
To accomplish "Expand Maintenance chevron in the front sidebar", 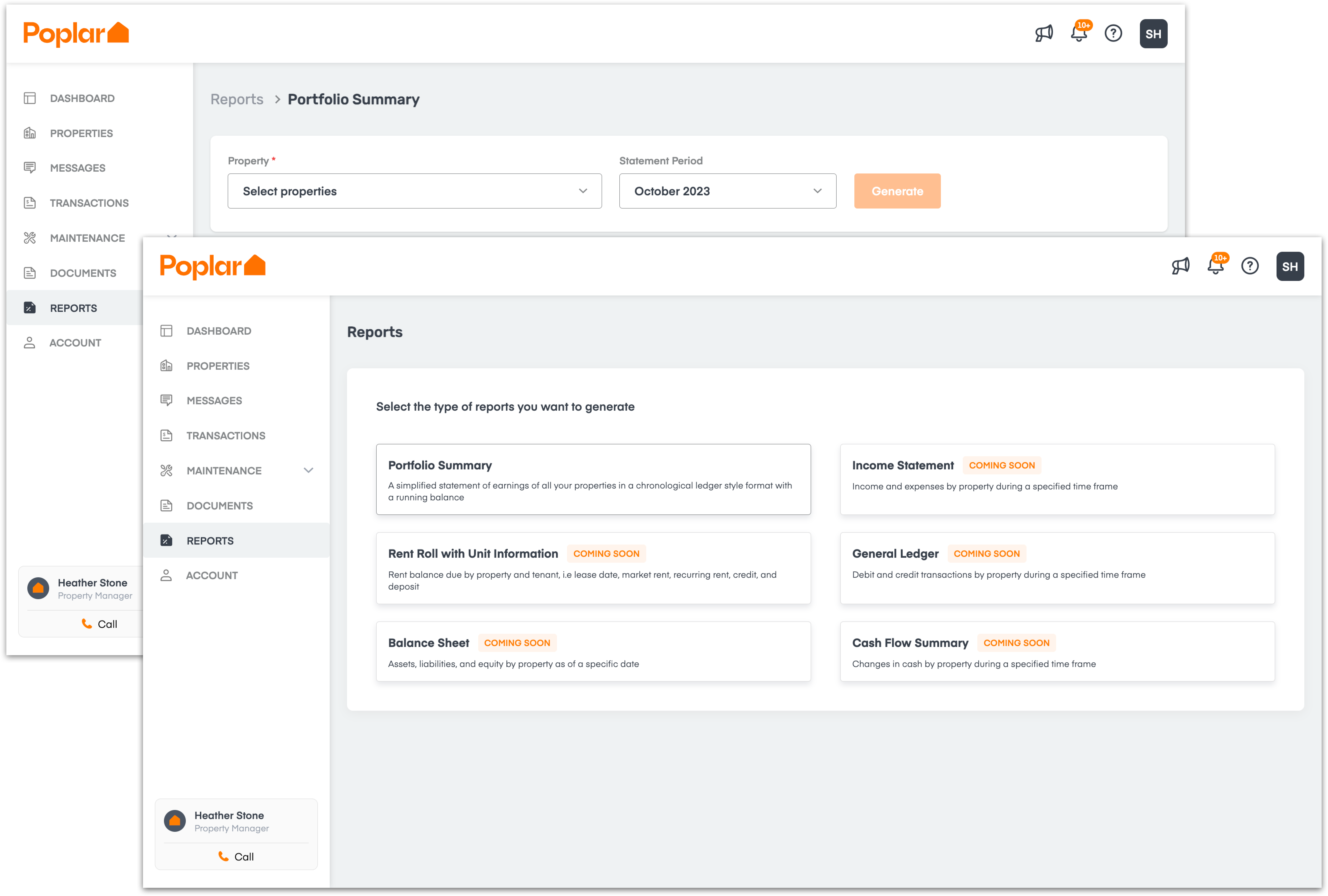I will (x=309, y=470).
